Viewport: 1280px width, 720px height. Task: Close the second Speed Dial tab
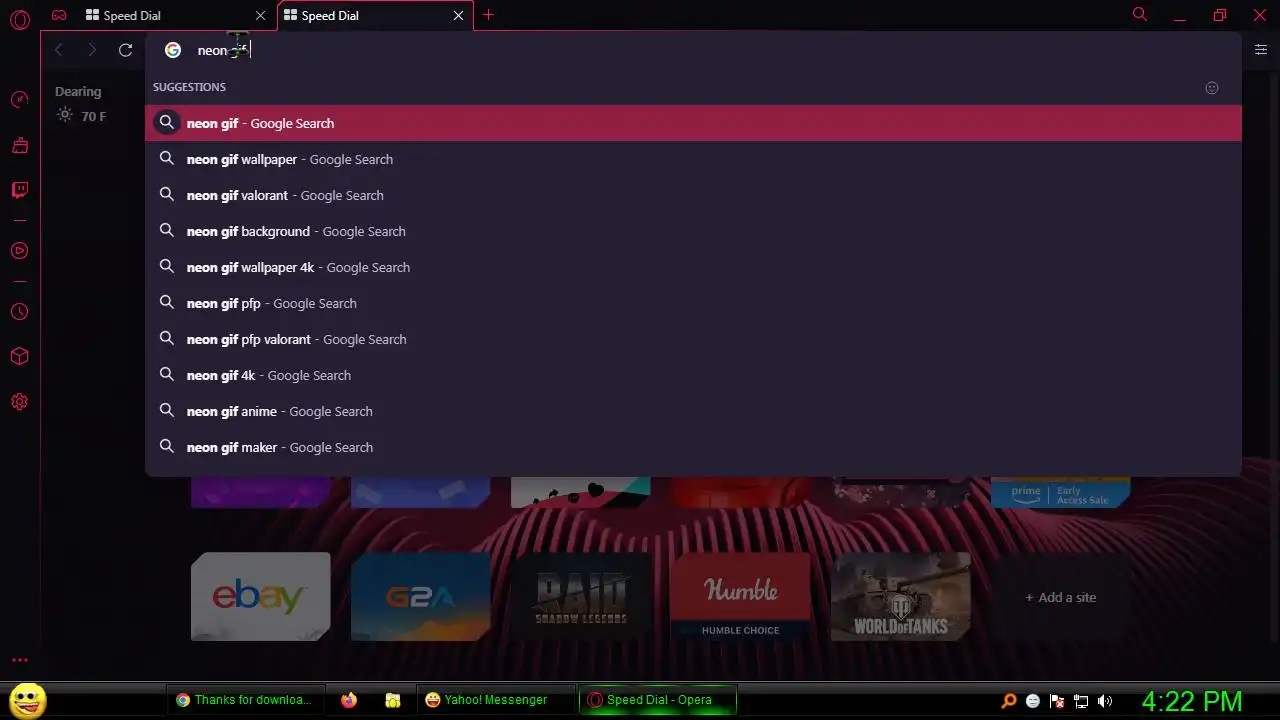tap(459, 16)
